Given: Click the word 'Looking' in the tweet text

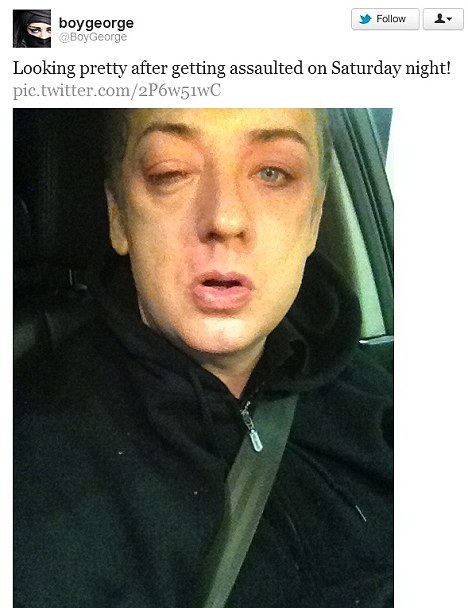Looking at the screenshot, I should [44, 69].
